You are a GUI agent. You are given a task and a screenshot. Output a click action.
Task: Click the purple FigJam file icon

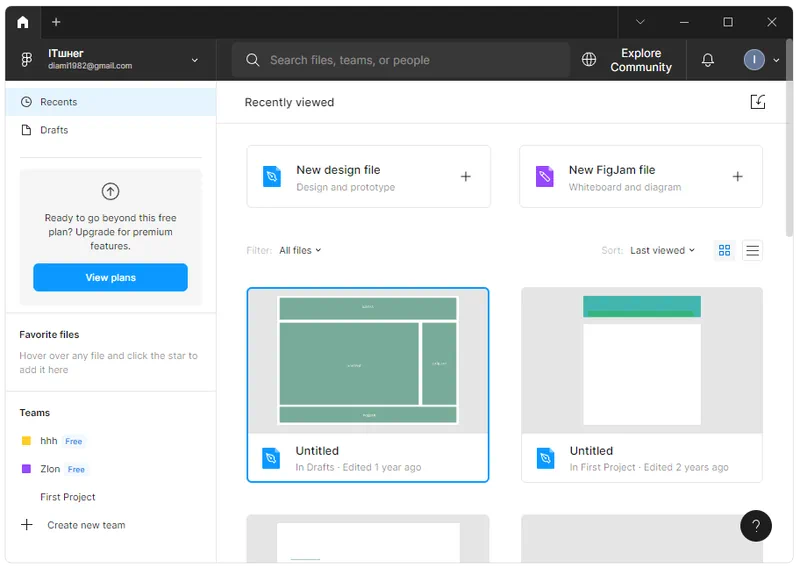544,177
